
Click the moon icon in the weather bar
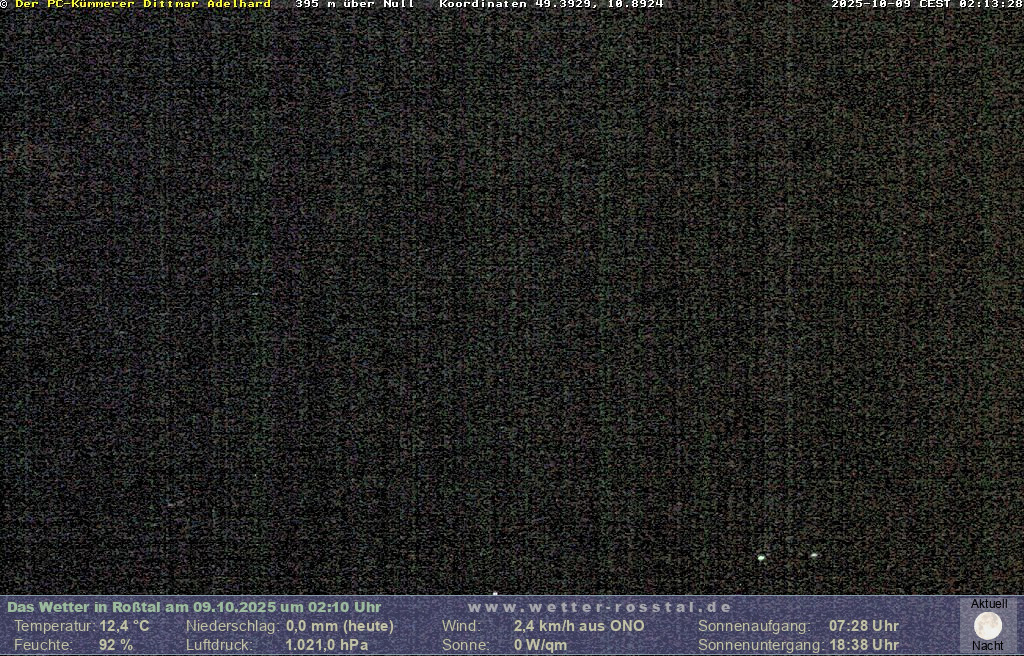[x=988, y=626]
